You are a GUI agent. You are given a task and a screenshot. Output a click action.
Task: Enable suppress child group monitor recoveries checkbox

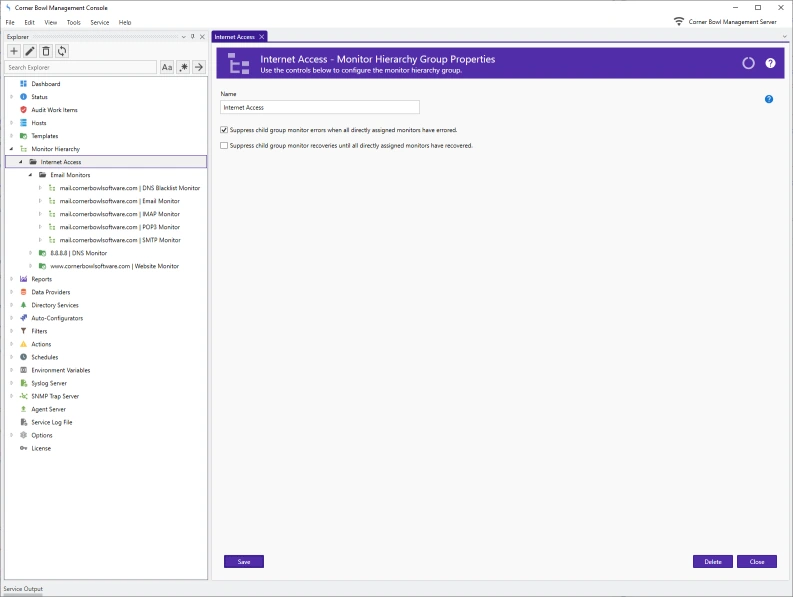(224, 145)
